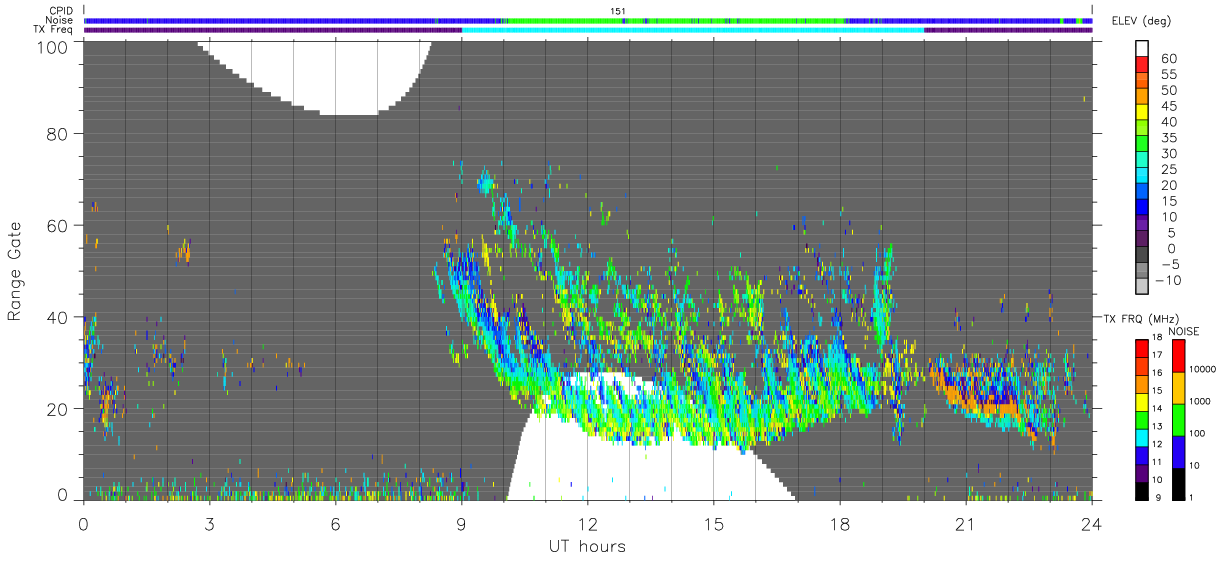
Task: Click the '17' label on TX FRQ colorbar
Action: tap(1159, 356)
